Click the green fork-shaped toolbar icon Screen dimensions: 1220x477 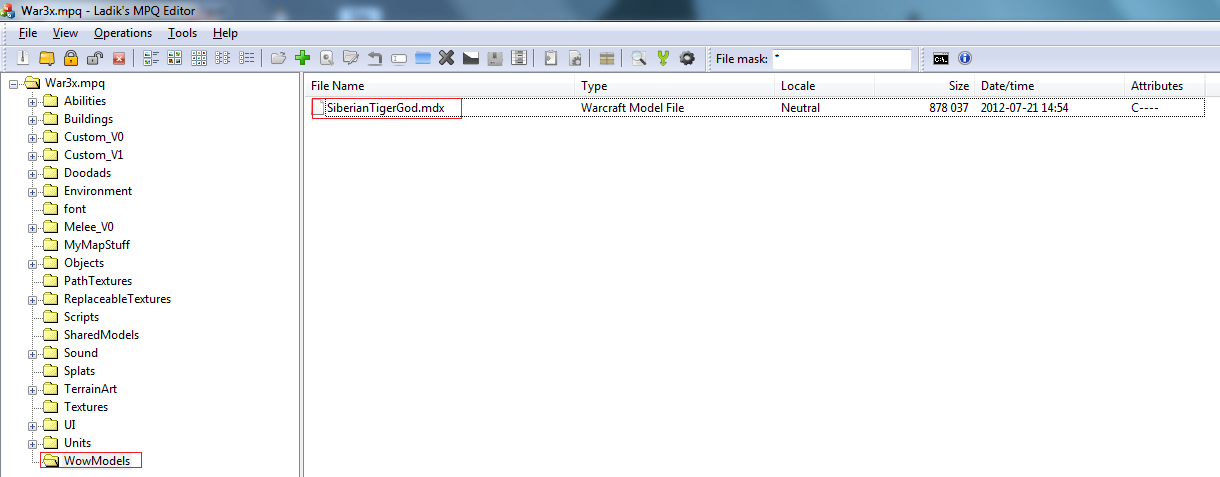[662, 59]
